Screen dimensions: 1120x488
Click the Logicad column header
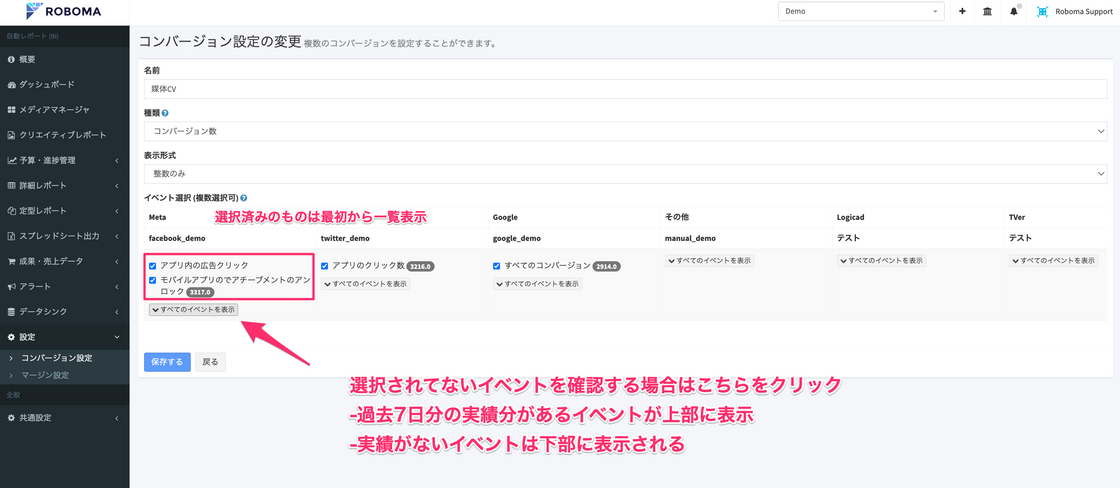[851, 216]
